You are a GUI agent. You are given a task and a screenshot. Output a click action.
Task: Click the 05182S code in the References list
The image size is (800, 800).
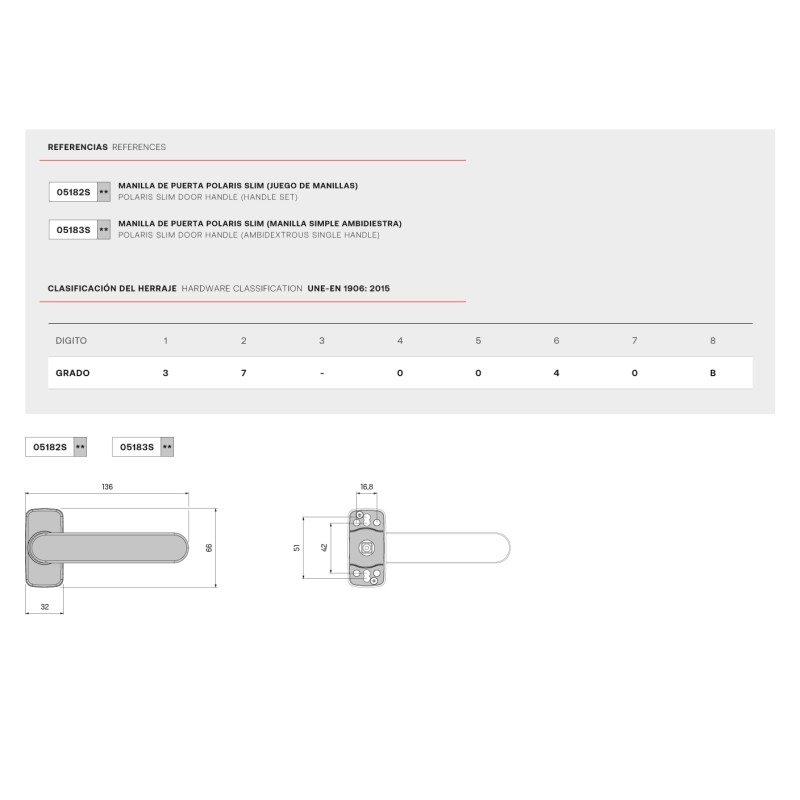72,191
